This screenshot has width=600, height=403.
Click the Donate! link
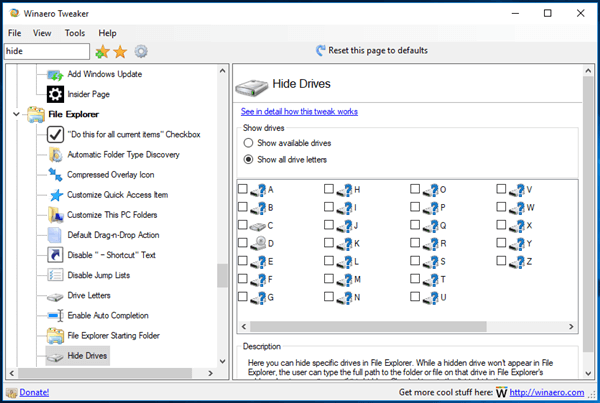34,393
